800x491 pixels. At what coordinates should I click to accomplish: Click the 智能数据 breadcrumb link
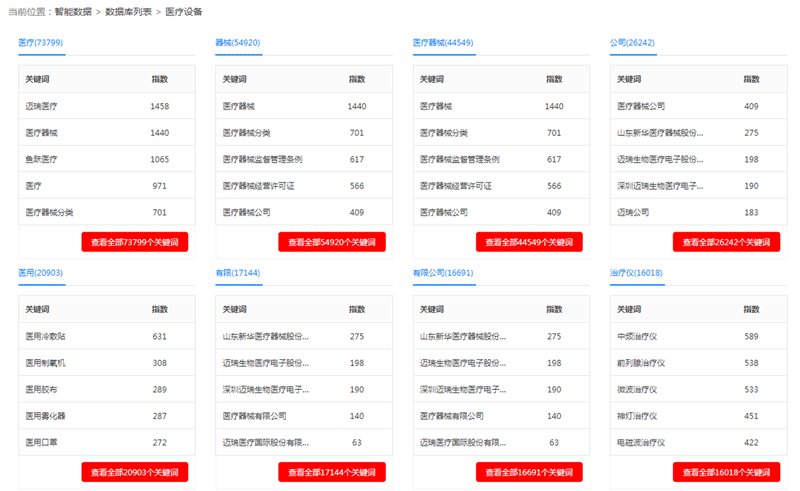click(73, 11)
